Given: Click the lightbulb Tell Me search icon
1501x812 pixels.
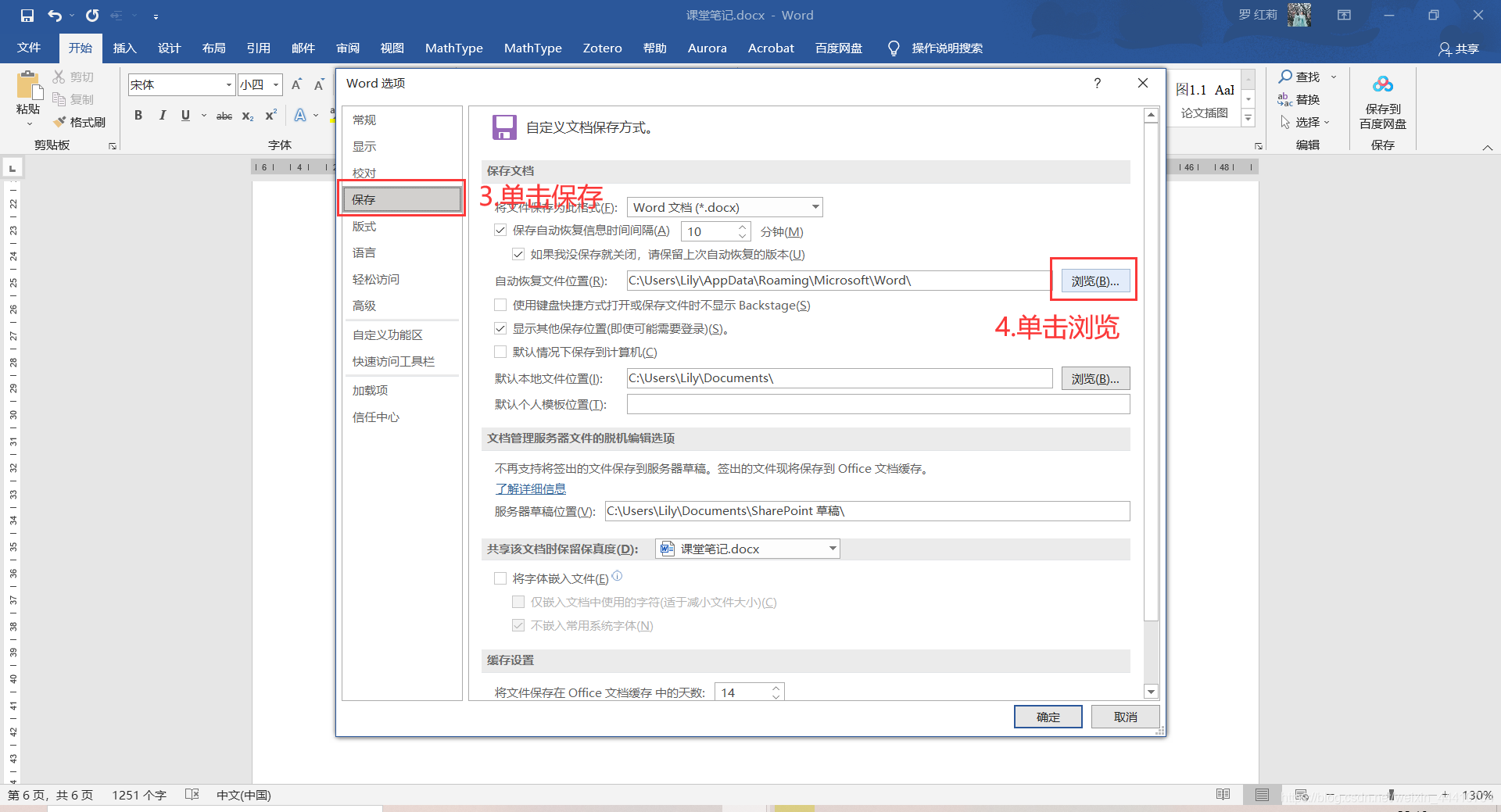Looking at the screenshot, I should click(x=894, y=48).
